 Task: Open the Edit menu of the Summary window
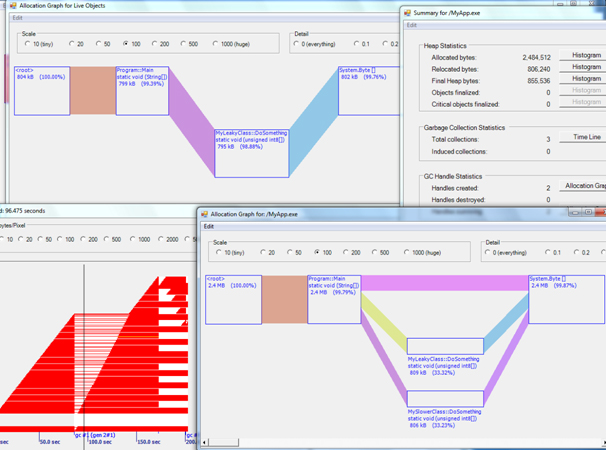(411, 25)
